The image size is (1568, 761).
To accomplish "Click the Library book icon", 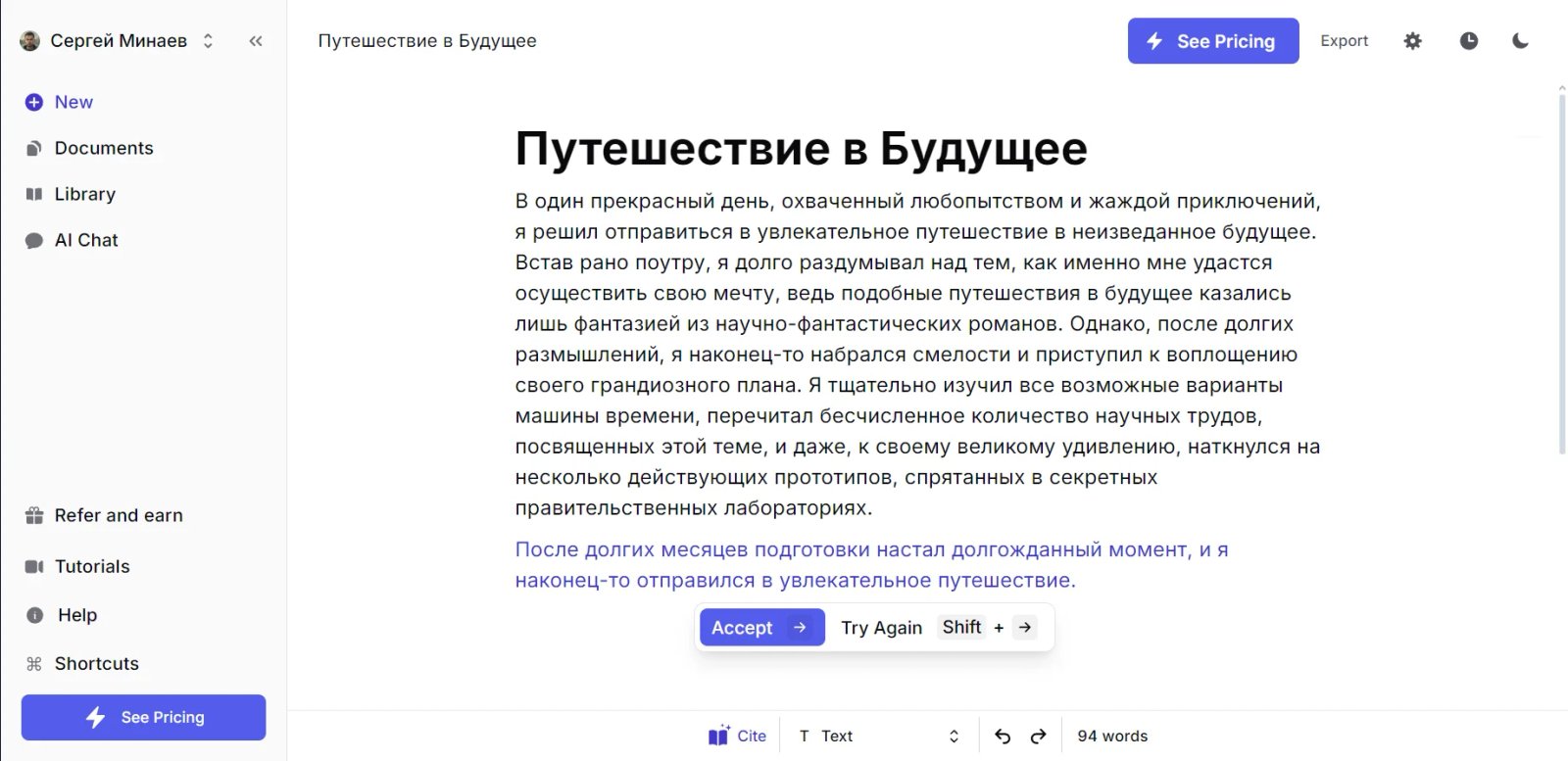I will pos(34,194).
